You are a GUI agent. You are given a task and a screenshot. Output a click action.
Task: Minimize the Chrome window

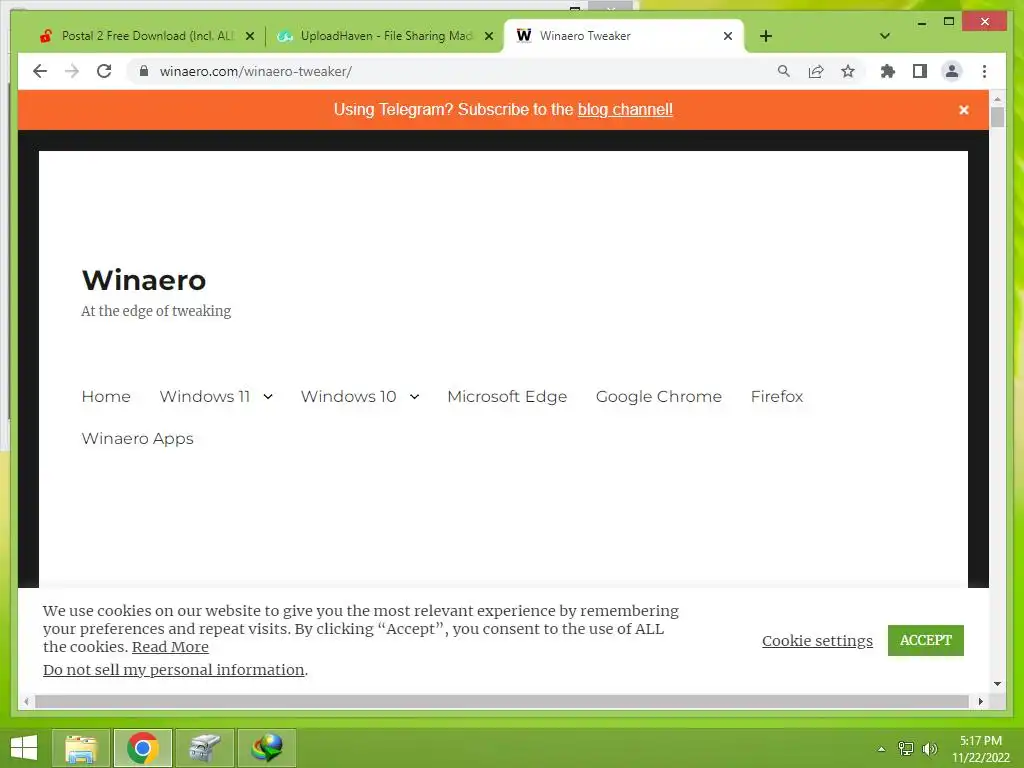point(921,22)
